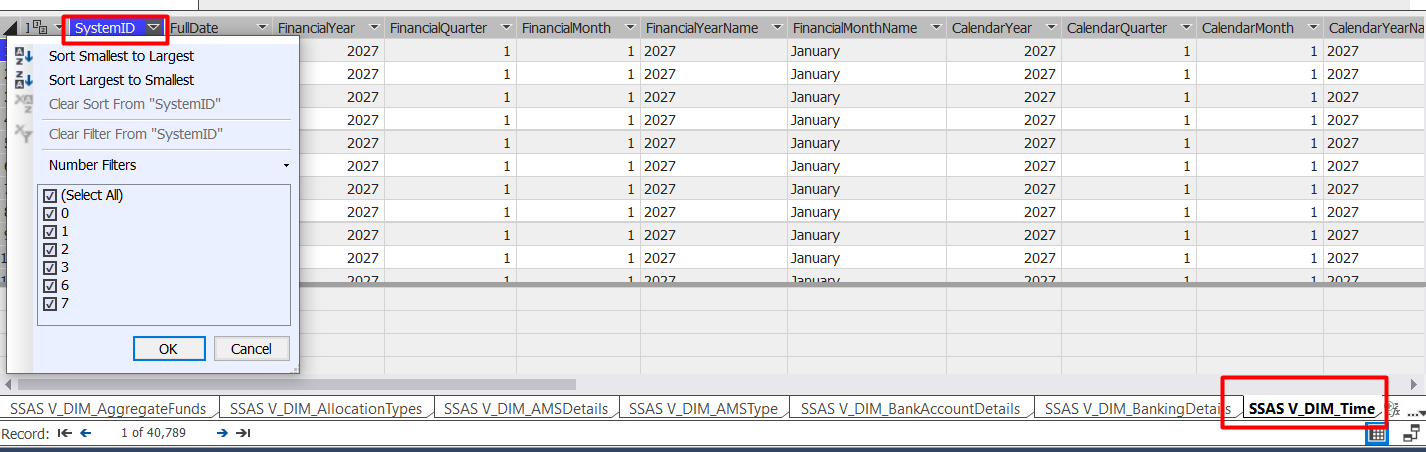Switch to the SSAS V_DIM_BankingDetails tab

coord(1137,408)
